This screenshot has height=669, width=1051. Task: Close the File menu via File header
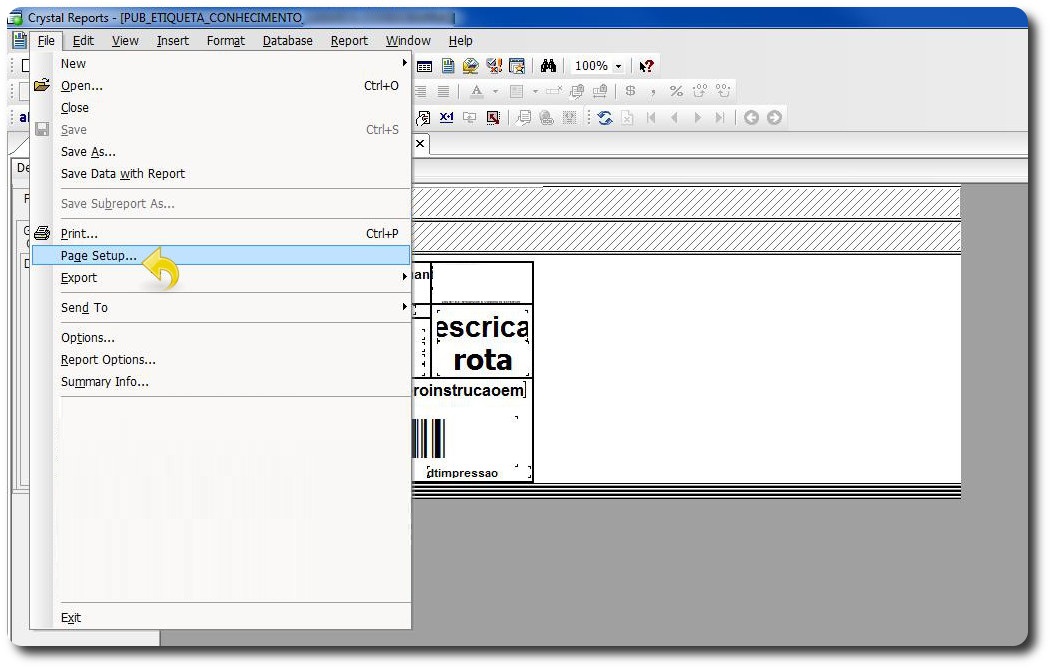tap(46, 41)
